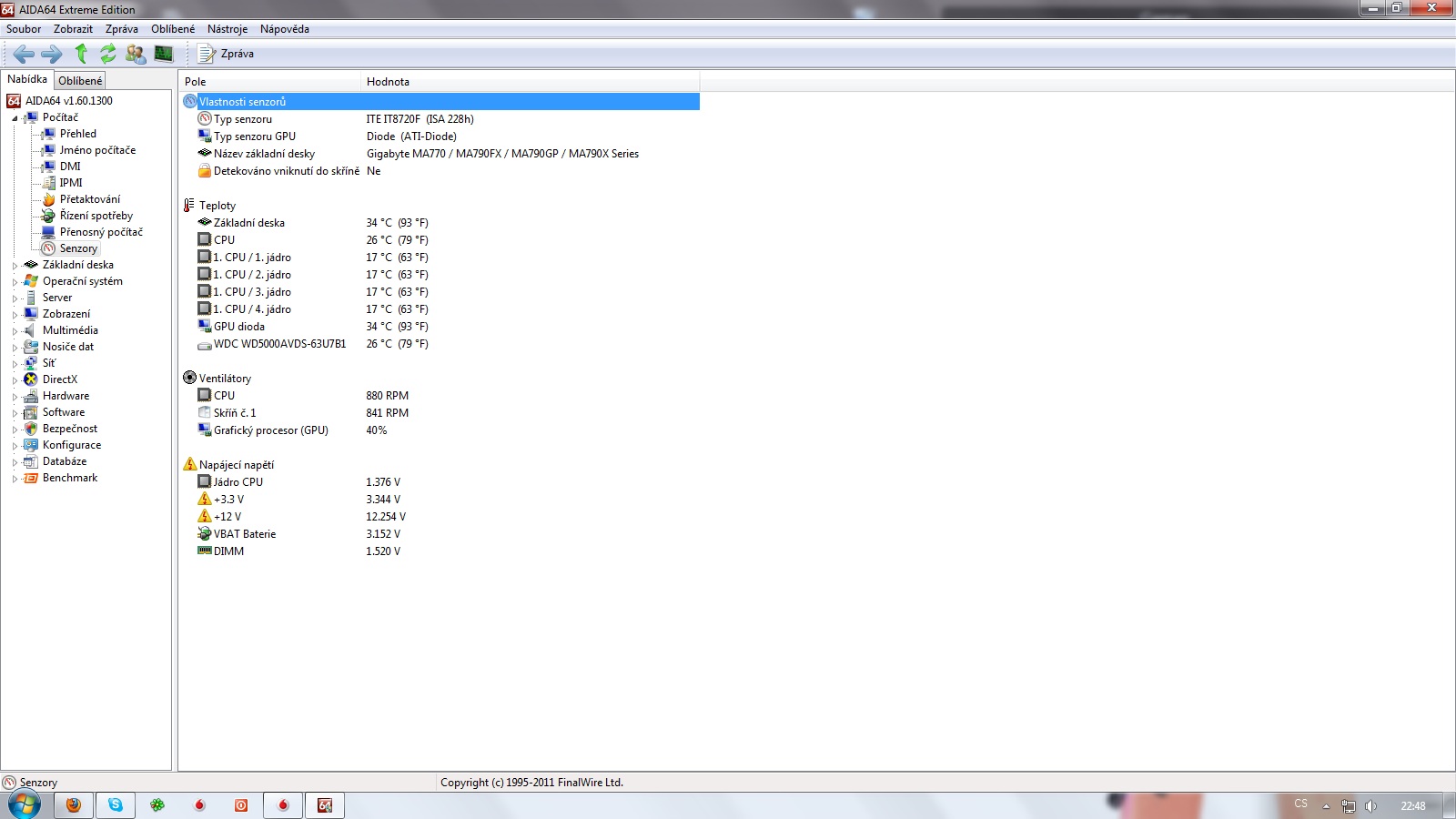Expand the Nosiče dat tree node
This screenshot has height=819, width=1456.
pos(15,348)
